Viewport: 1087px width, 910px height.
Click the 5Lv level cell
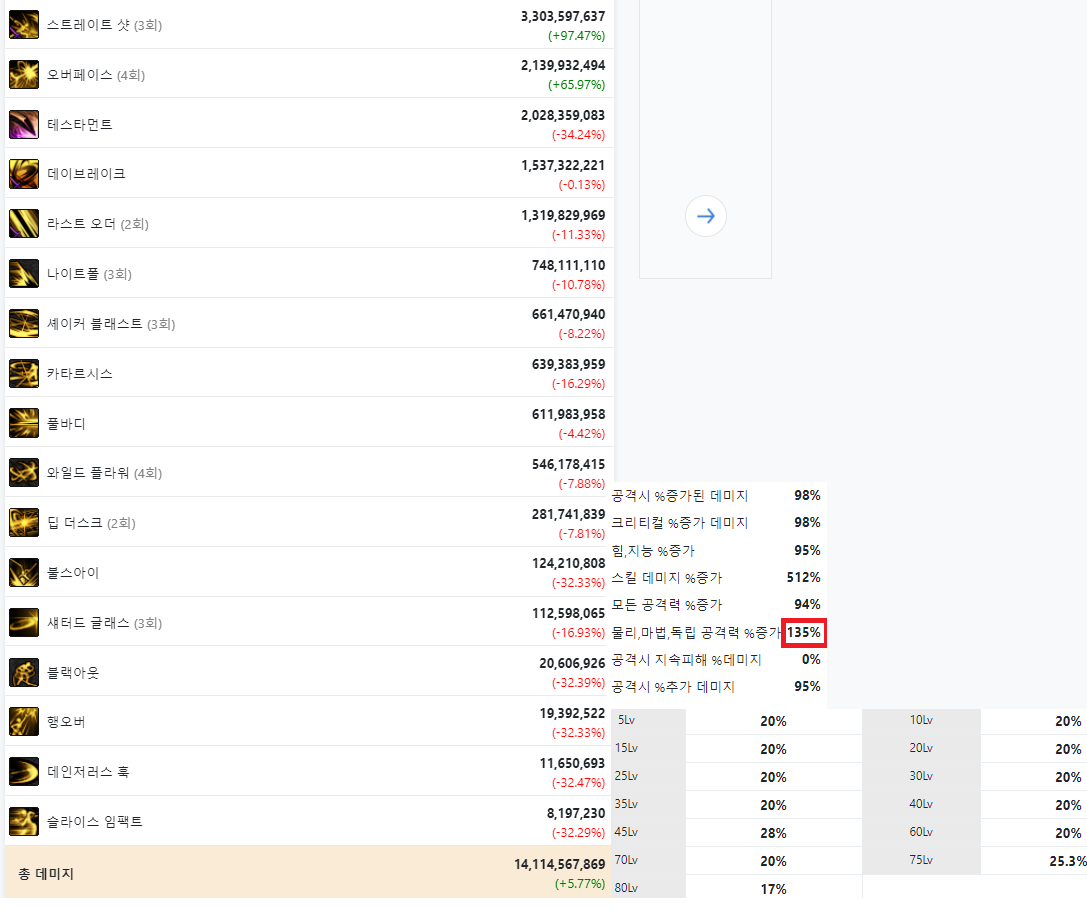tap(649, 721)
